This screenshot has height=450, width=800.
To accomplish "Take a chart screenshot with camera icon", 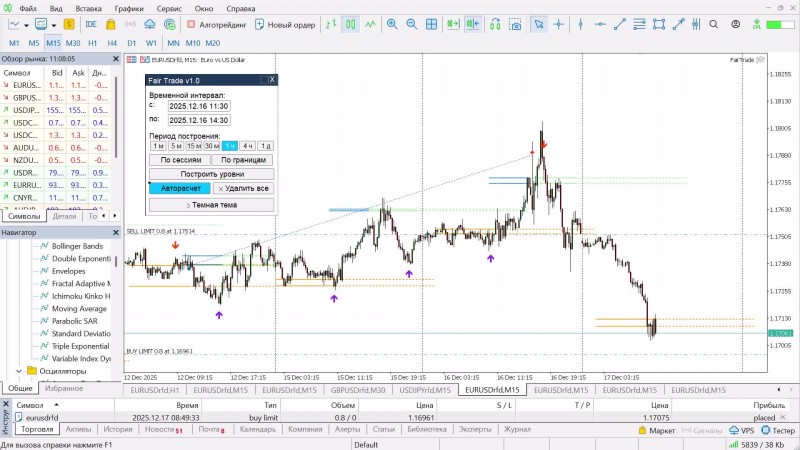I will point(515,24).
